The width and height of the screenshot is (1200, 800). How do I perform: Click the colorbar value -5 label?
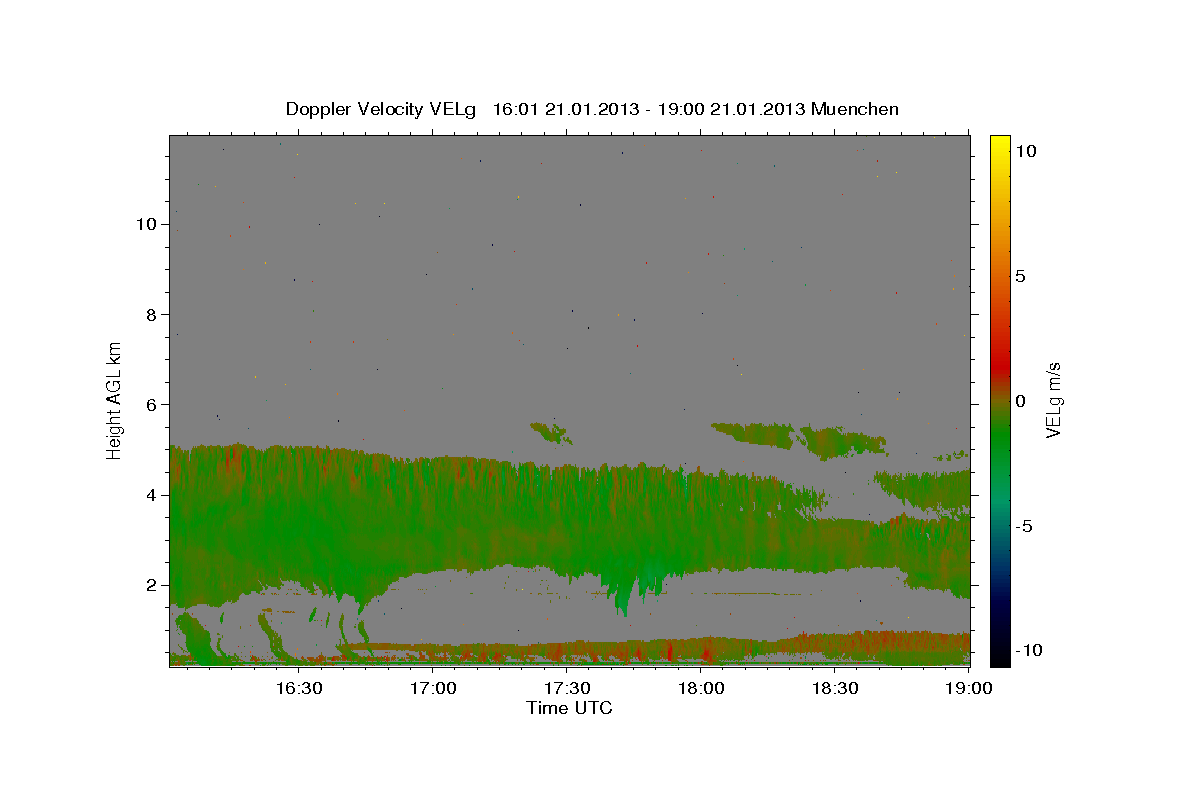1024,526
